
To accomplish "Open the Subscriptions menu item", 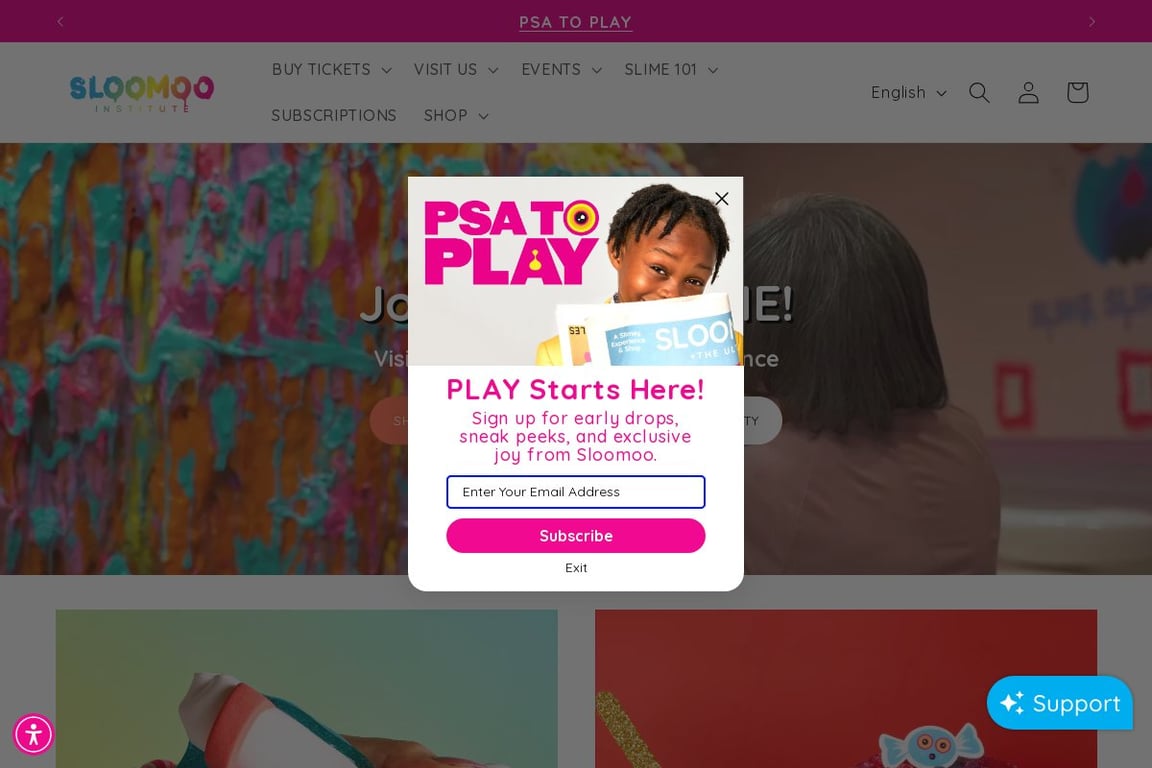I will (x=334, y=115).
